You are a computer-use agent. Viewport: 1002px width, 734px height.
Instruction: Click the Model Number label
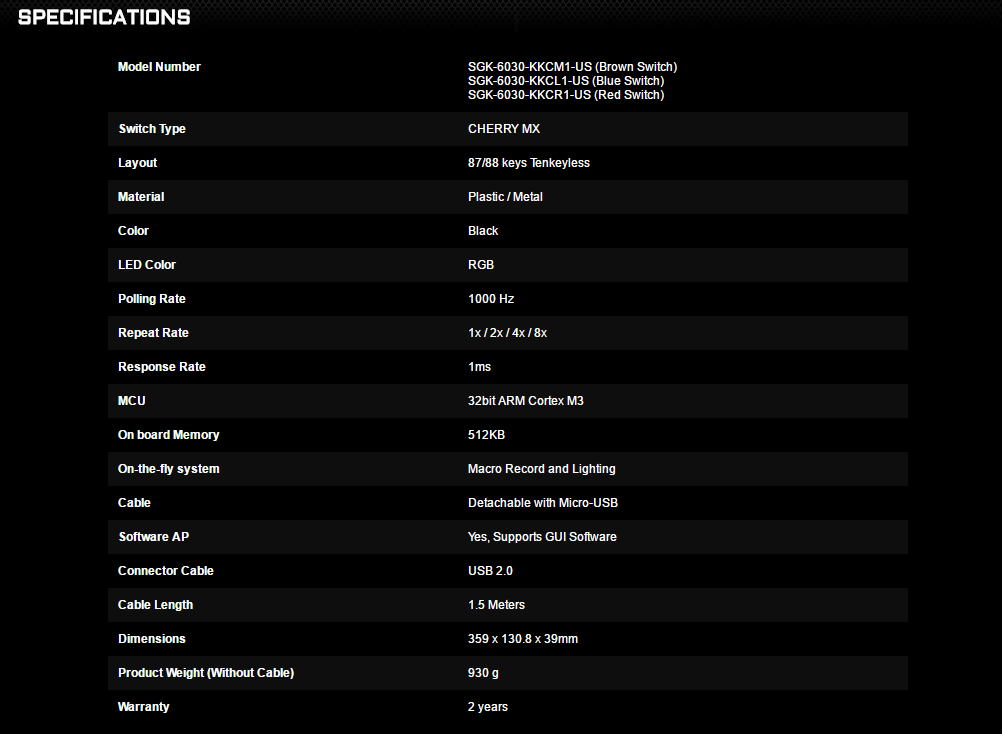(159, 67)
